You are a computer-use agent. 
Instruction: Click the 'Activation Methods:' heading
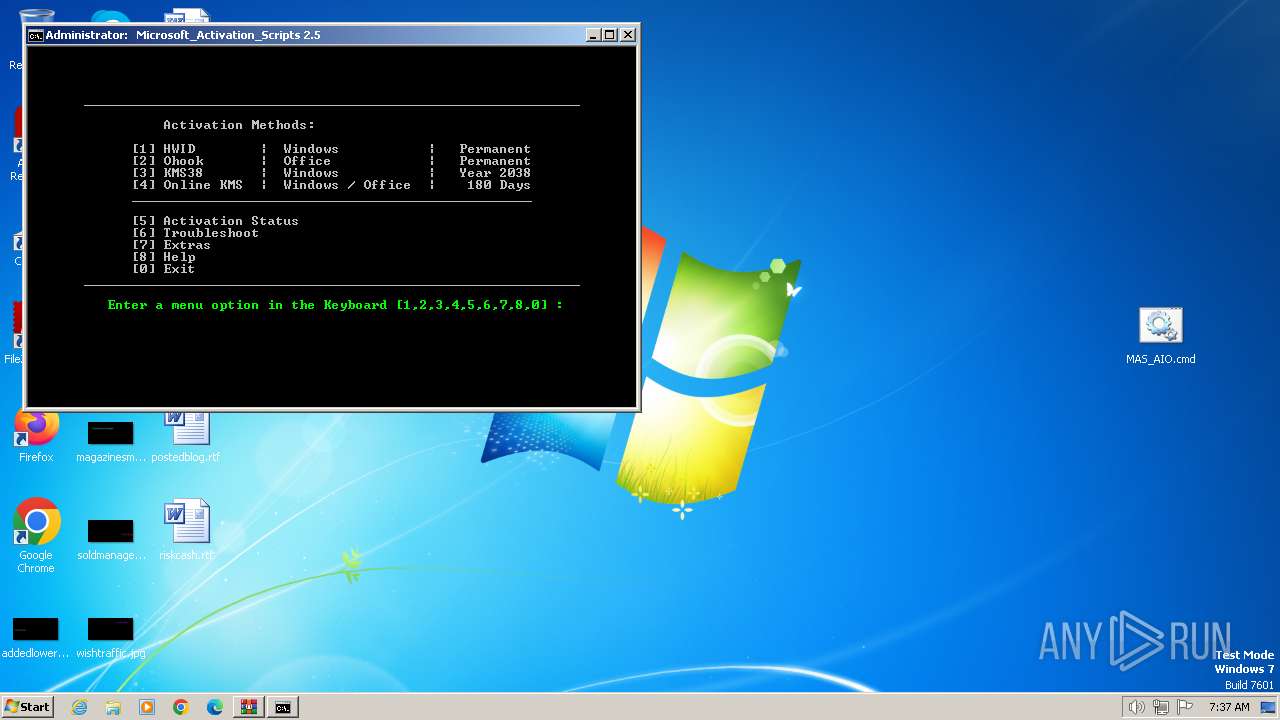239,125
